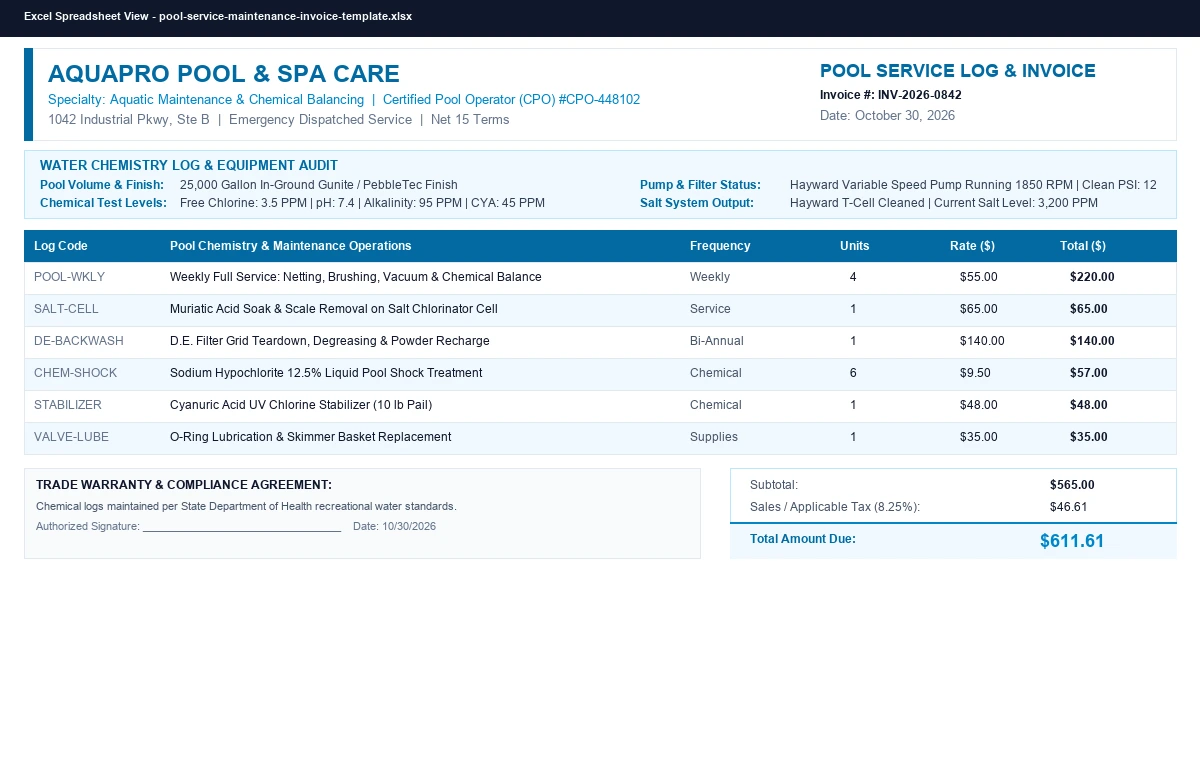The height and width of the screenshot is (760, 1200).
Task: Click the 25,000 Gallon In-Ground Gunite value
Action: 319,185
